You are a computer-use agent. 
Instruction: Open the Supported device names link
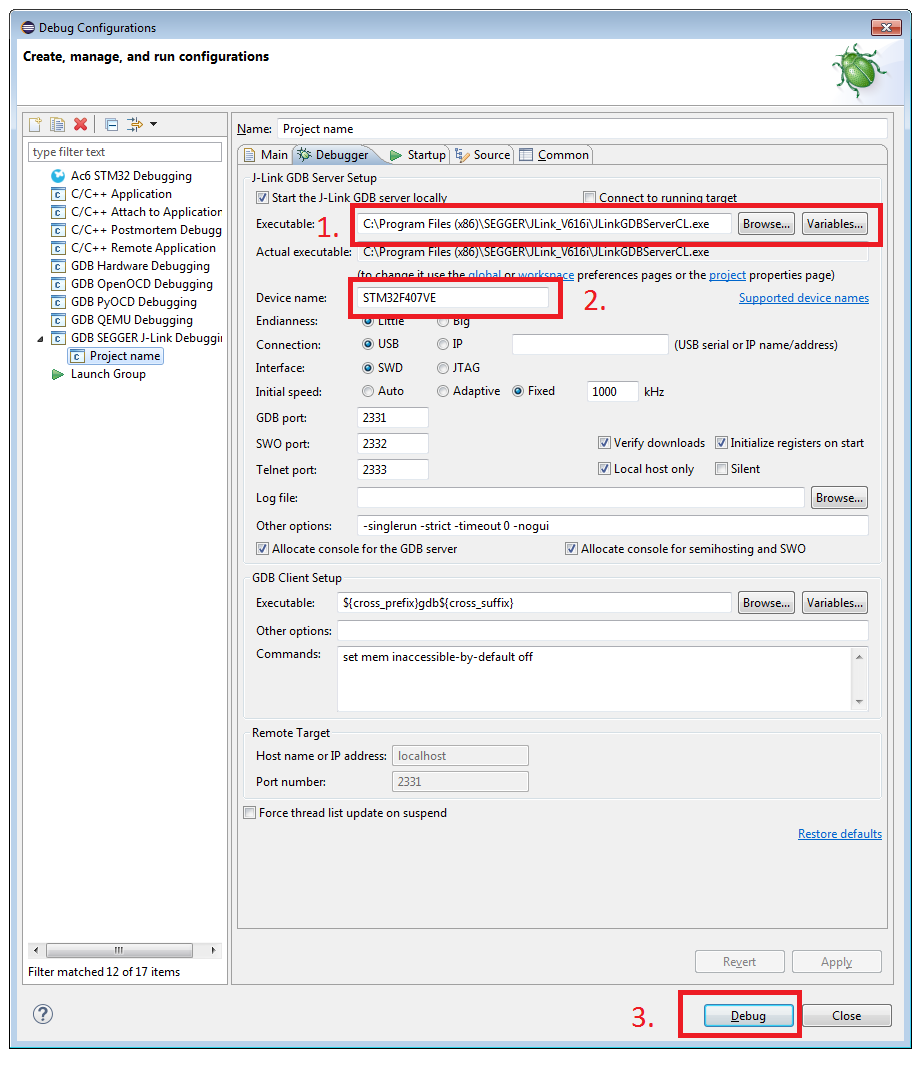pos(803,298)
